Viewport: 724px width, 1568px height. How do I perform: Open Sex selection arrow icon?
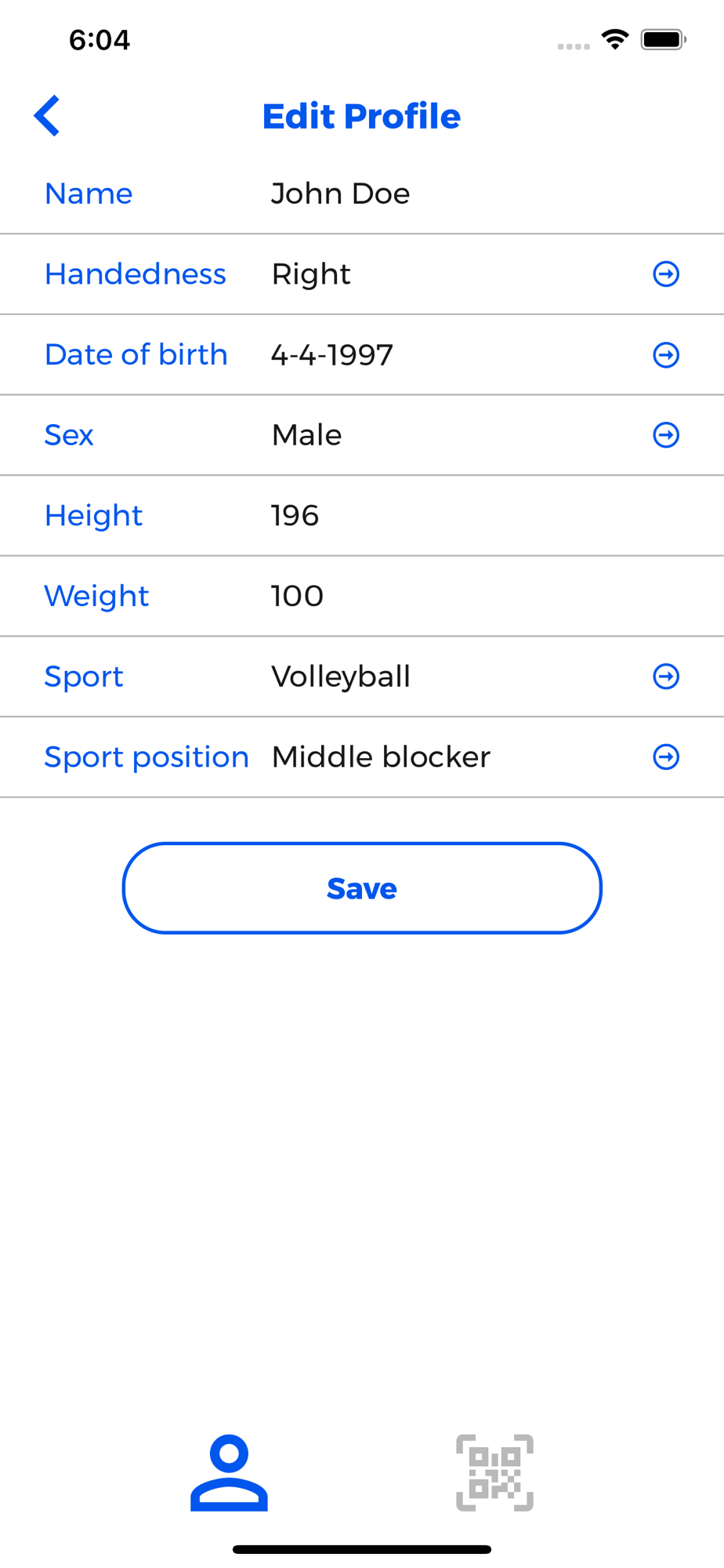pyautogui.click(x=666, y=435)
